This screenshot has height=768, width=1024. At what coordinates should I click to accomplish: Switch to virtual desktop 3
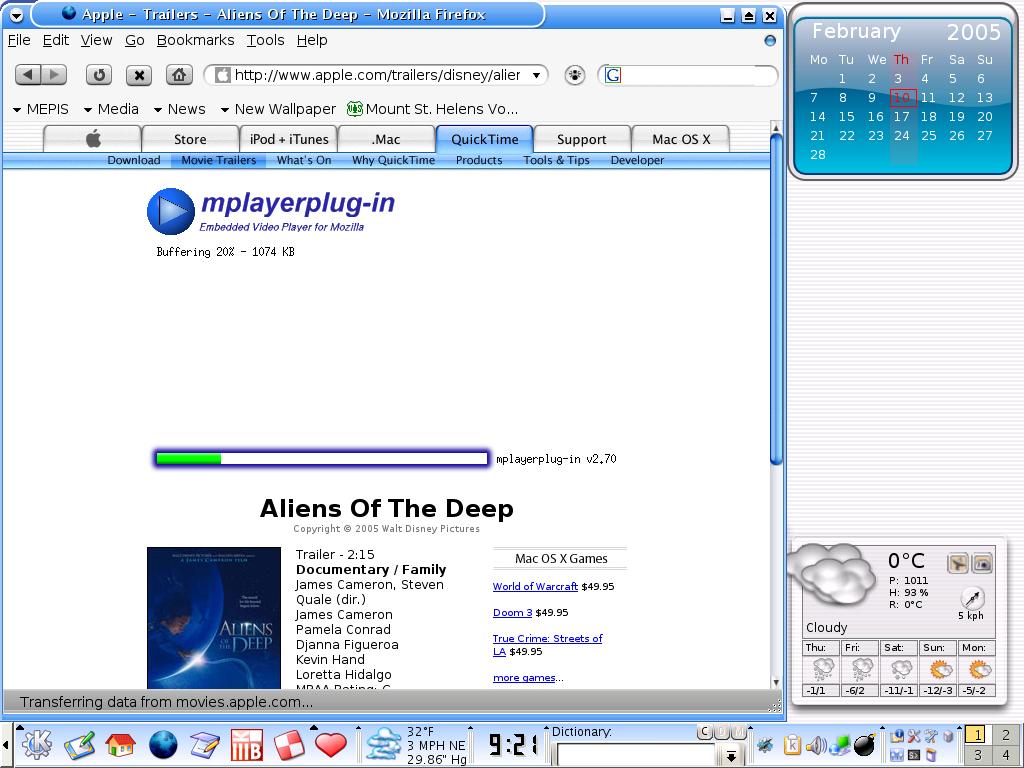tap(977, 756)
